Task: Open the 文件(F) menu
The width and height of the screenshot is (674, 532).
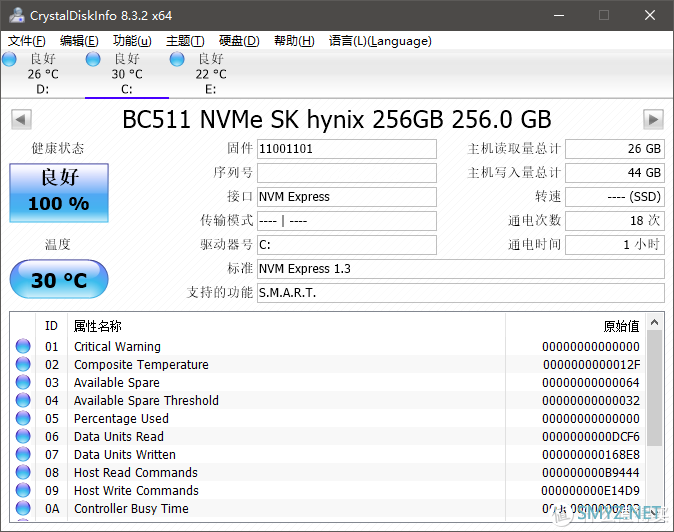Action: [27, 41]
